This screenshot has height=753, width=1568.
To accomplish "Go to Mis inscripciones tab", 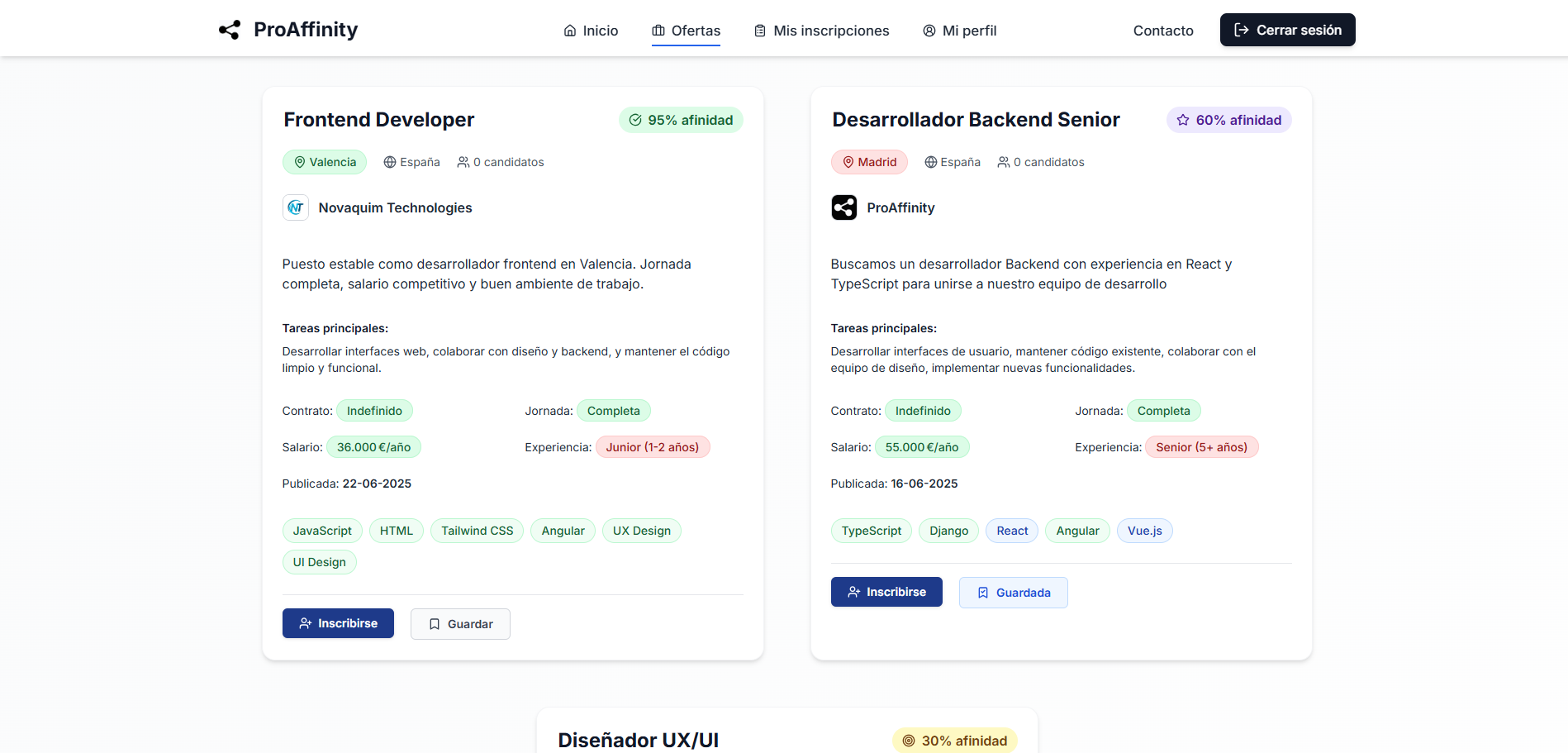I will click(821, 31).
